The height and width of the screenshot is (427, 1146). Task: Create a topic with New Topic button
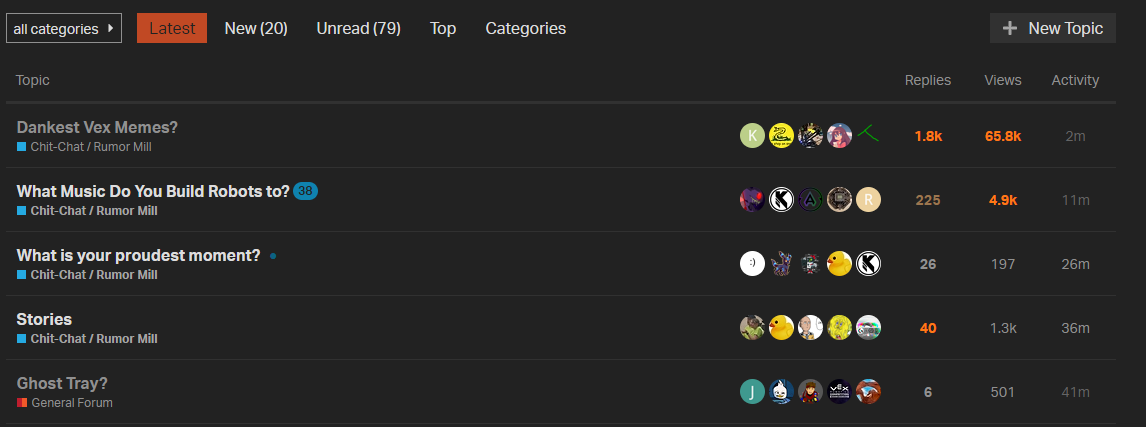pyautogui.click(x=1052, y=28)
